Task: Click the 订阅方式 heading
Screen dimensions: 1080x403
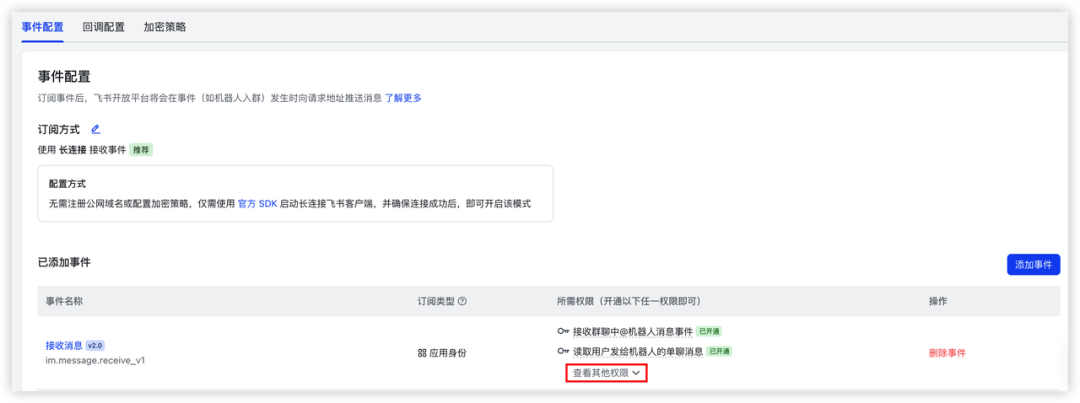Action: coord(59,130)
